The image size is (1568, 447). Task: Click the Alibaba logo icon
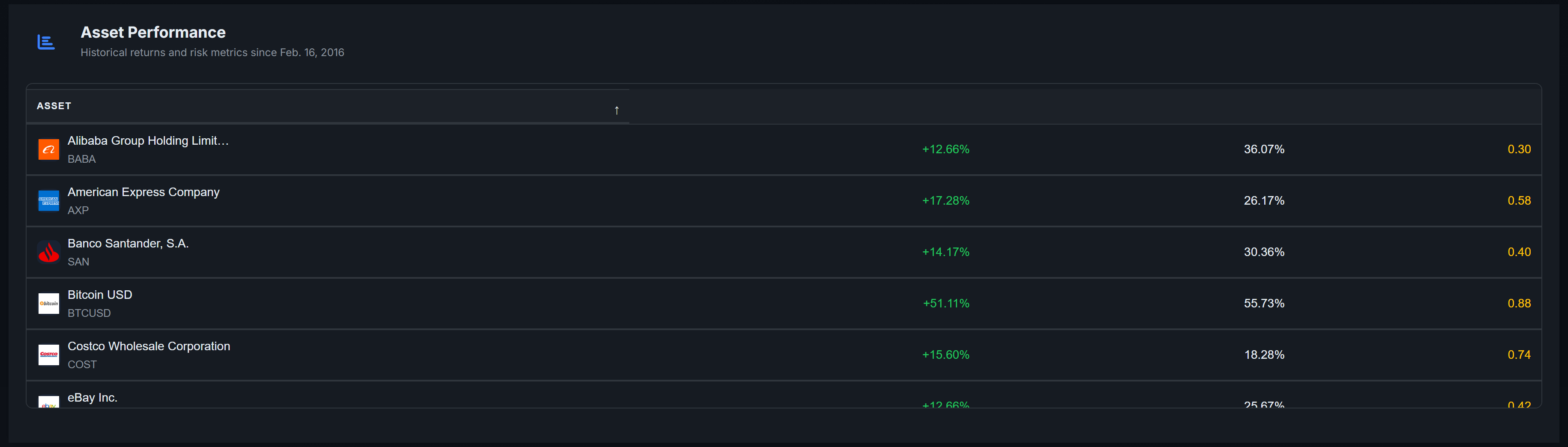(x=49, y=149)
